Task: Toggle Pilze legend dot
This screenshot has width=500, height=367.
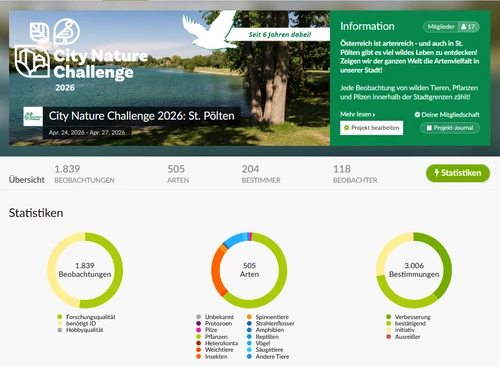Action: (x=199, y=330)
